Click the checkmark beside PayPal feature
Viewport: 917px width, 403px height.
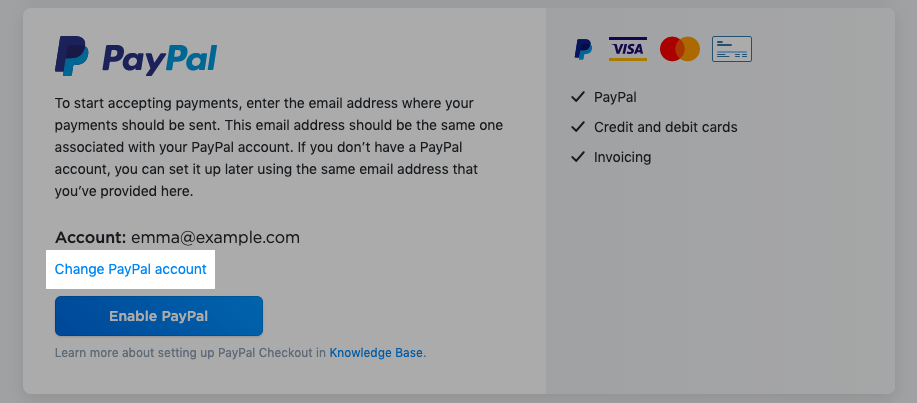click(x=578, y=97)
